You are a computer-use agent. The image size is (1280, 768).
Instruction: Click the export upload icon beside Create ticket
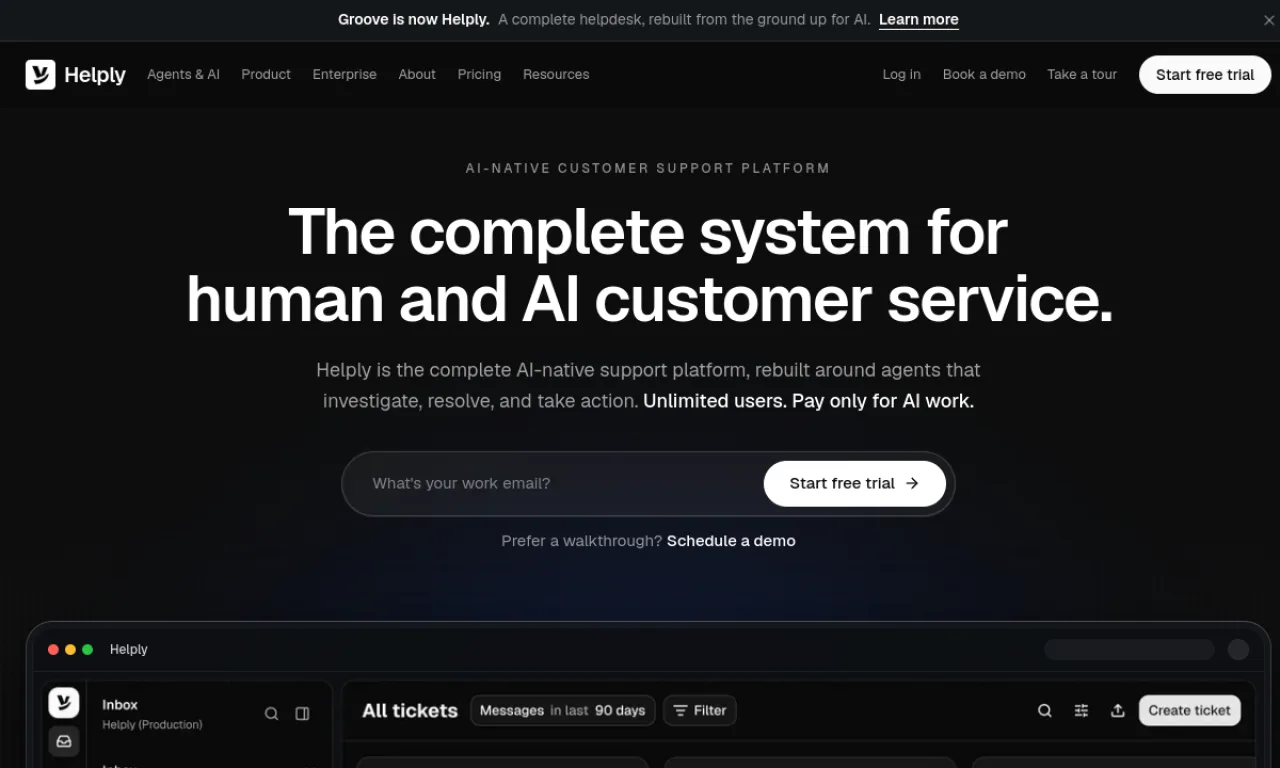point(1118,711)
